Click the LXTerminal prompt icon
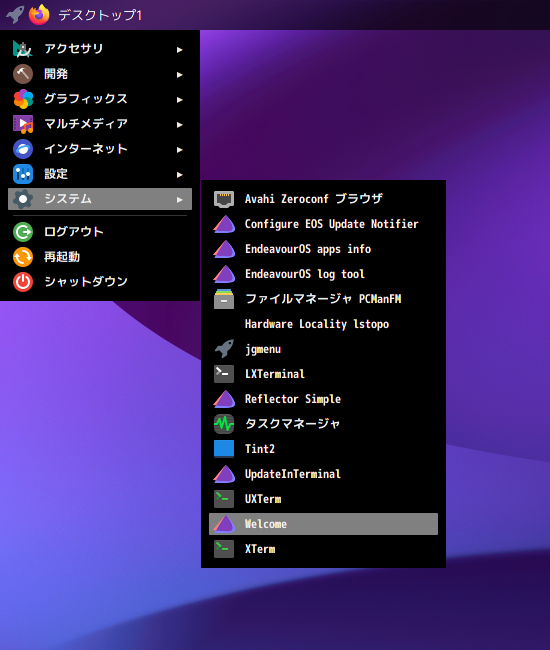550x650 pixels. click(x=224, y=374)
